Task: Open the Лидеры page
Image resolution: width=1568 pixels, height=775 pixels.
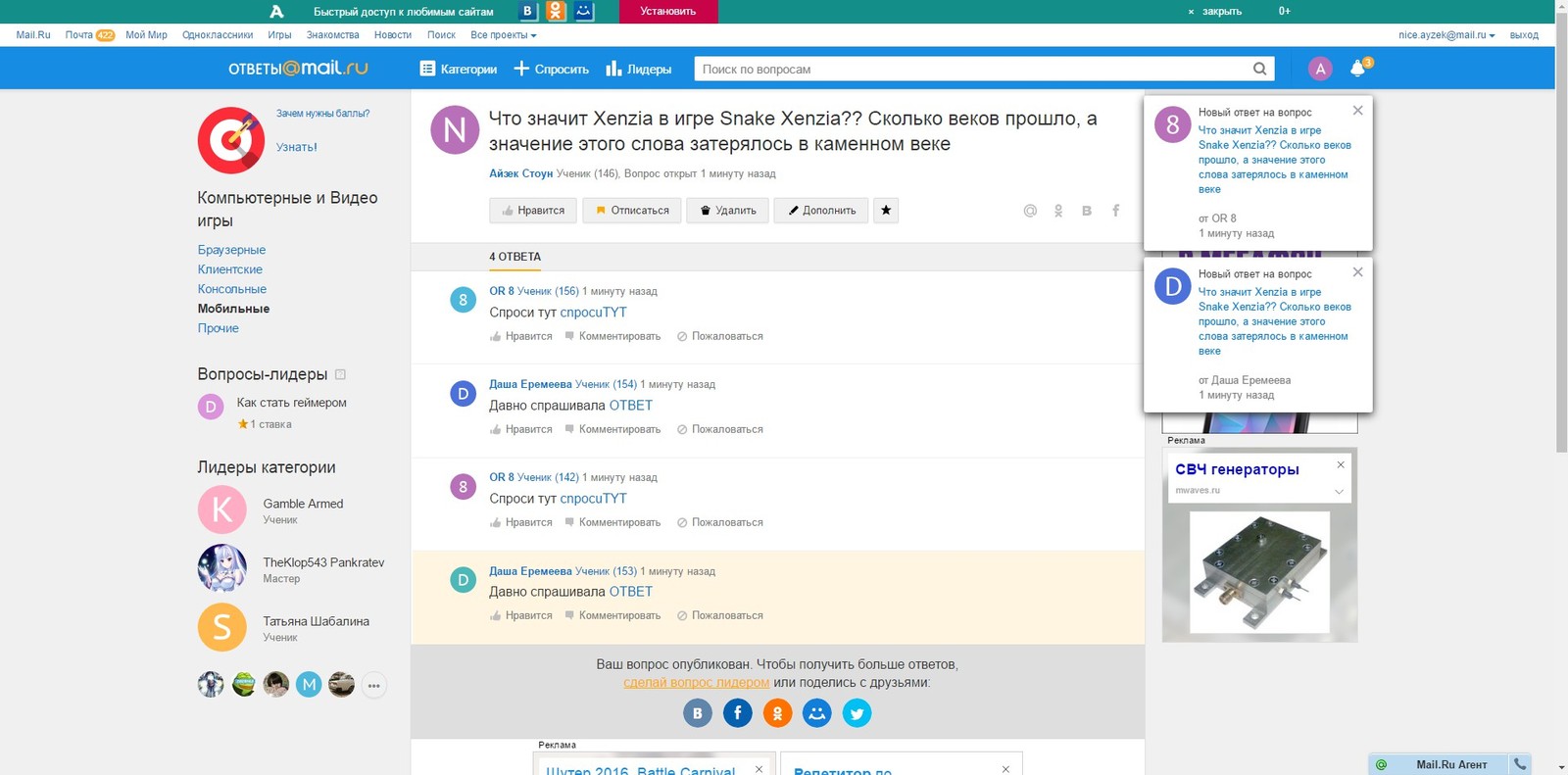Action: [x=639, y=69]
